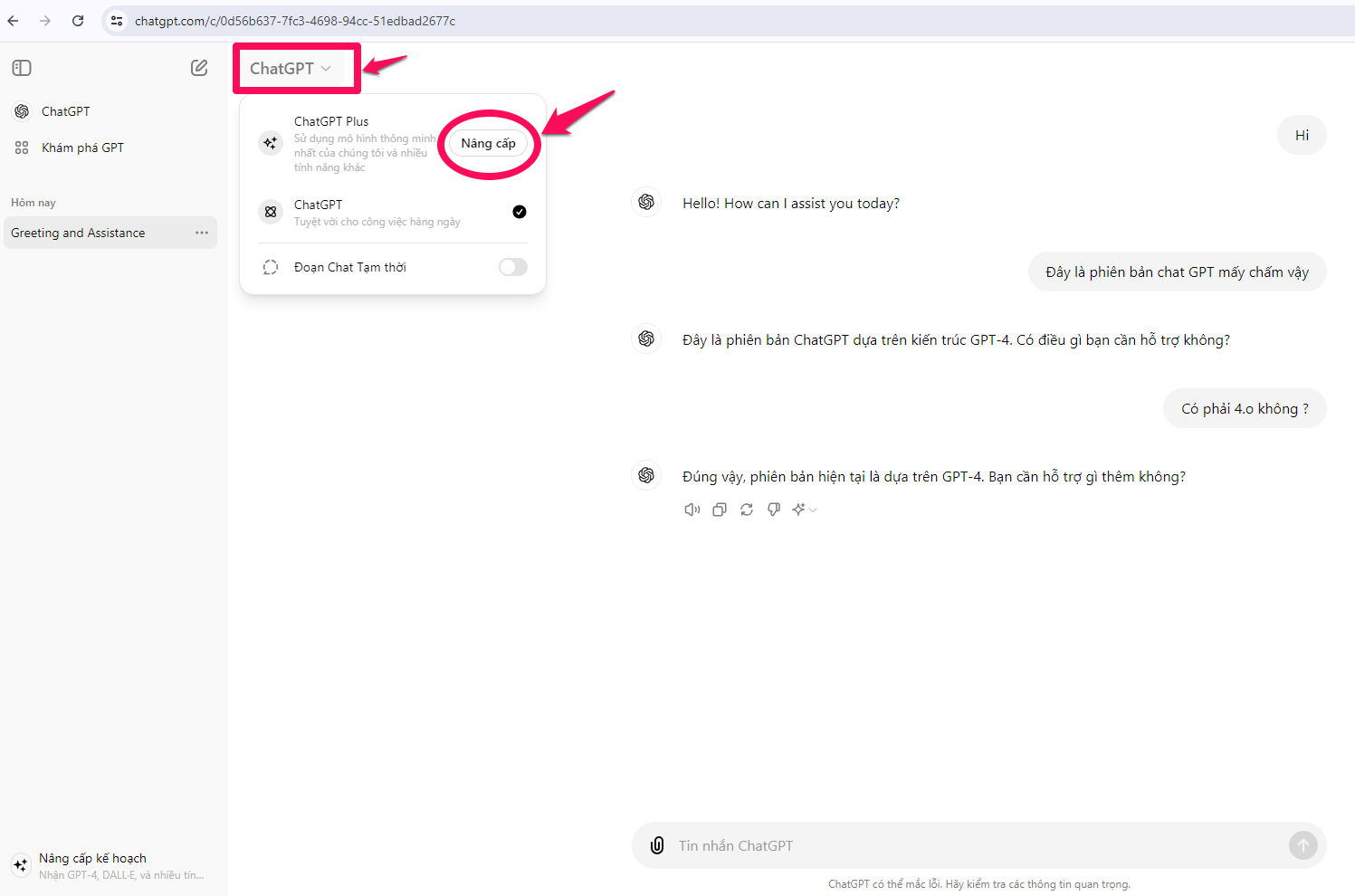The image size is (1355, 896).
Task: Click the 'Hi' user message bubble
Action: coord(1302,135)
